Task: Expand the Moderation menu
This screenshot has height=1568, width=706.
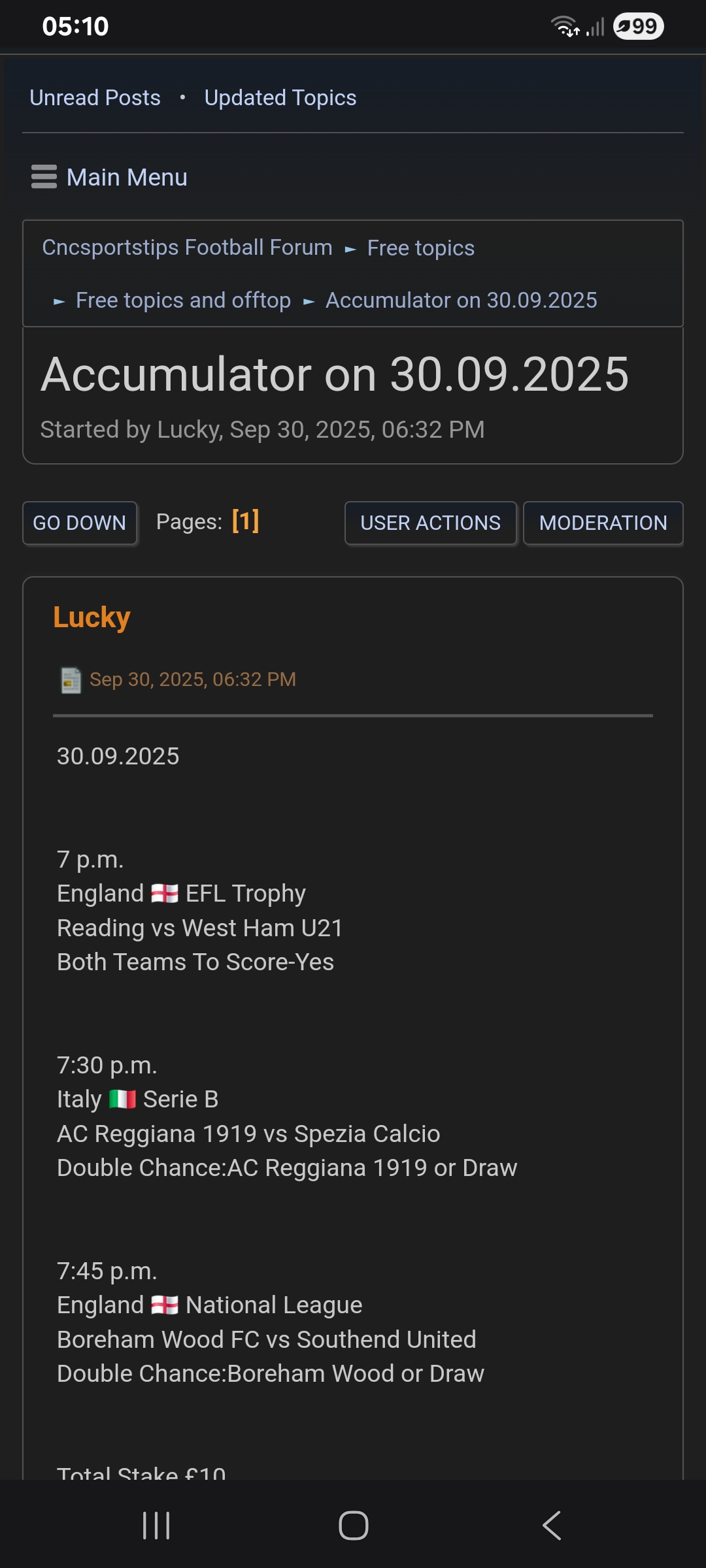Action: click(x=603, y=523)
